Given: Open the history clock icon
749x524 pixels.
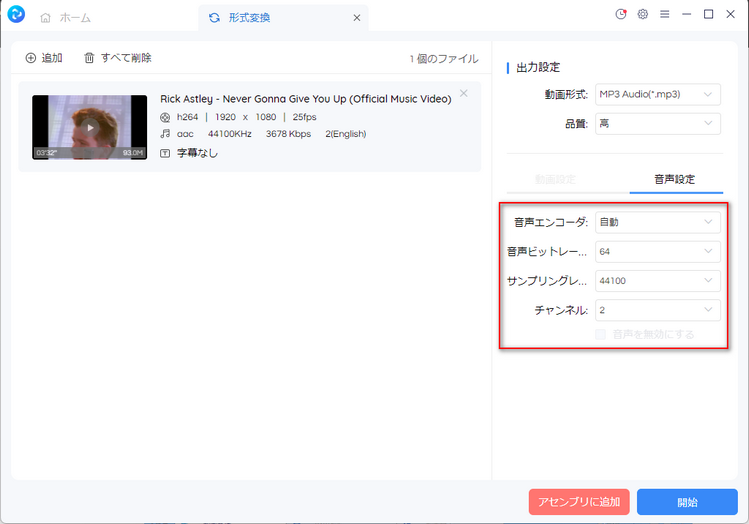Looking at the screenshot, I should click(x=621, y=15).
